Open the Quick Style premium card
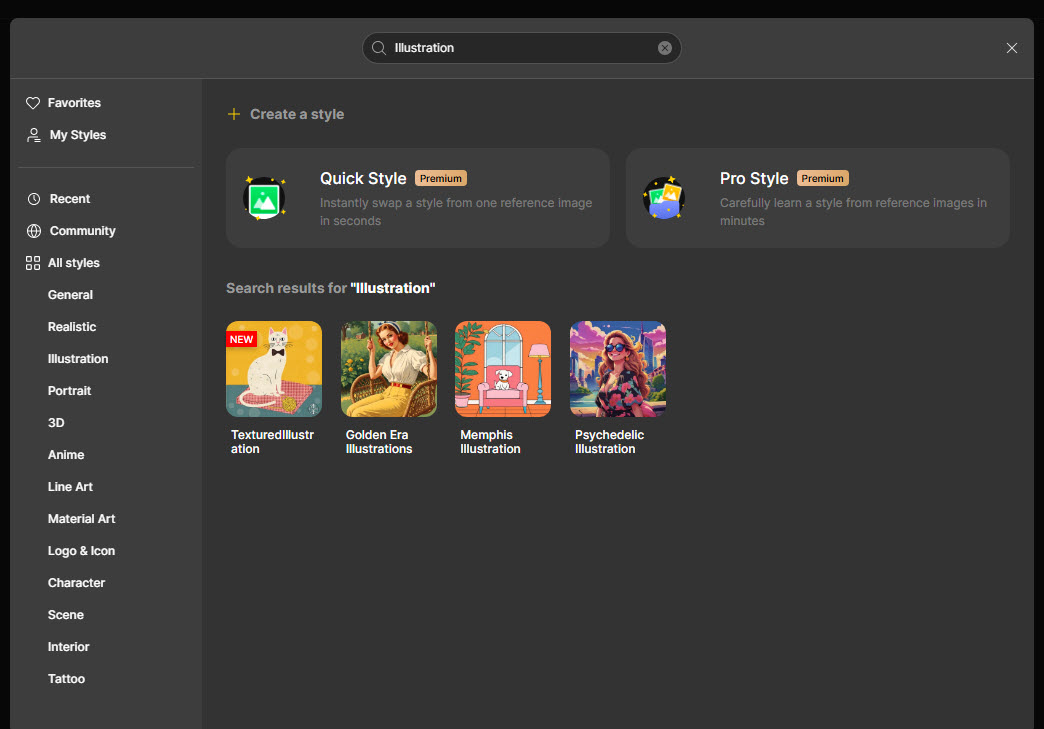 tap(417, 198)
